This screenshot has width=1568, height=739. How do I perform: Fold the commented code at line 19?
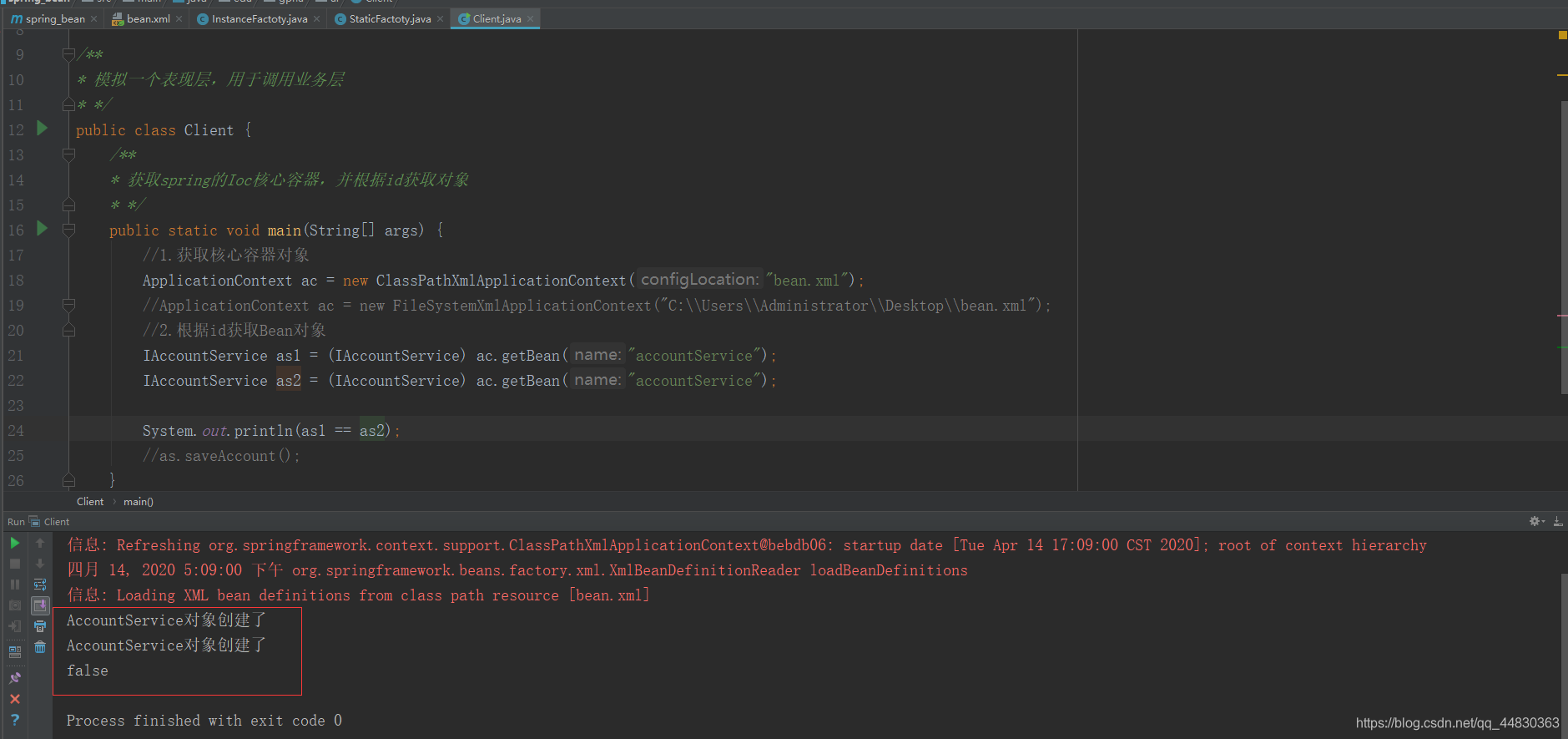point(68,306)
